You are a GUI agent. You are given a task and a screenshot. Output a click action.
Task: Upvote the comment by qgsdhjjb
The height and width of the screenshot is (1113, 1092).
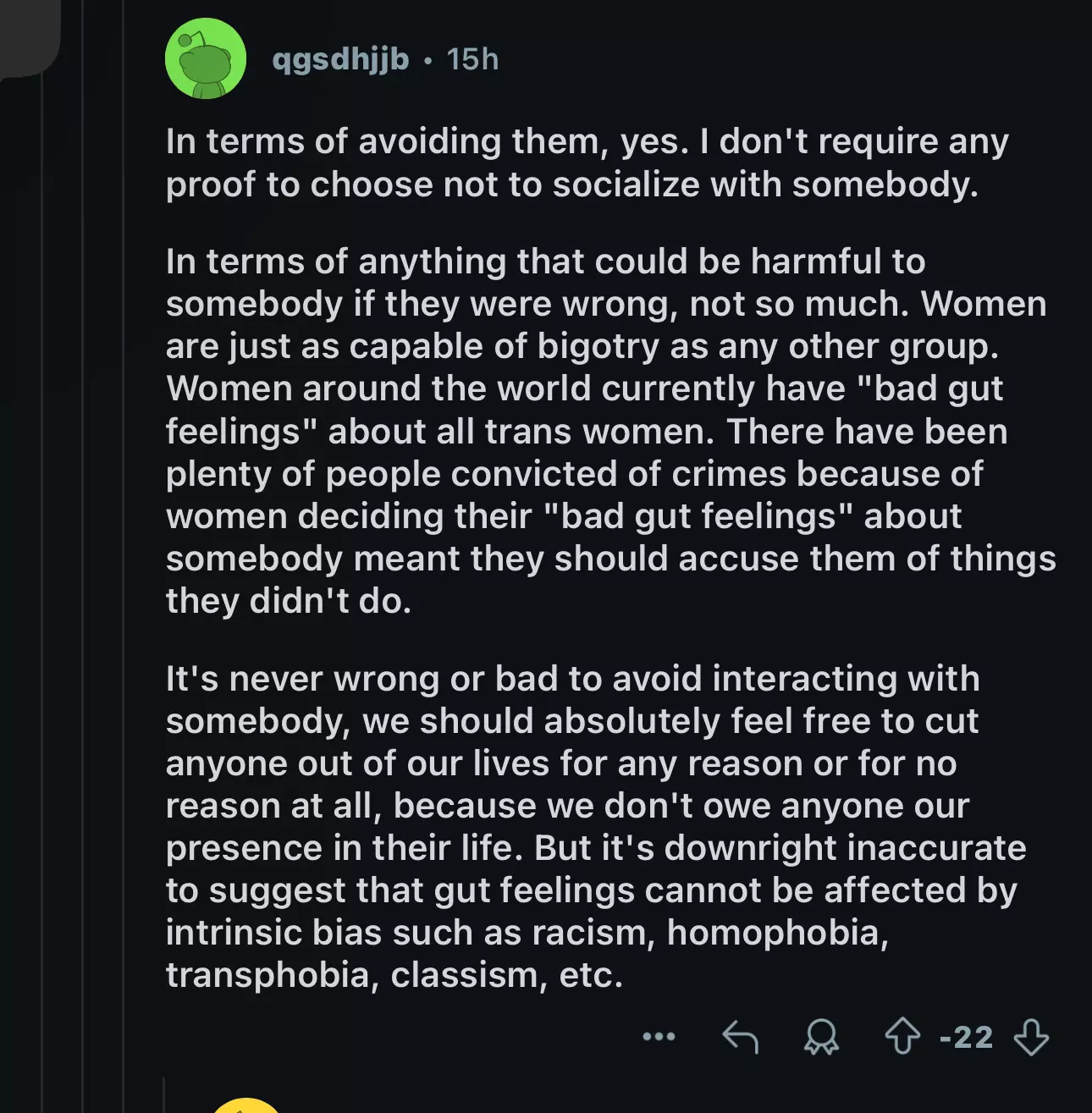902,1036
